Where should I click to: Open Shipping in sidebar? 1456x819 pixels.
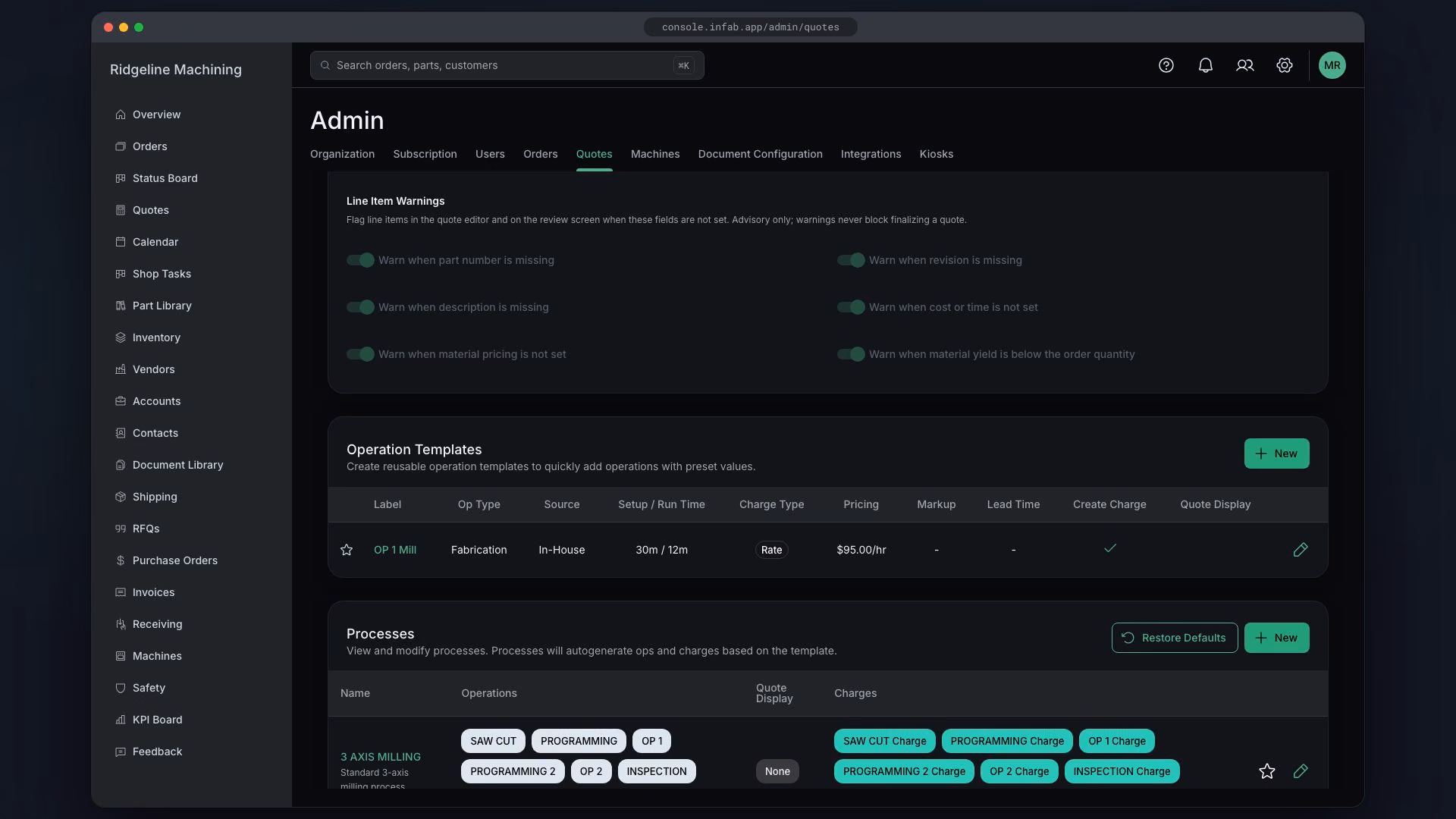click(155, 497)
